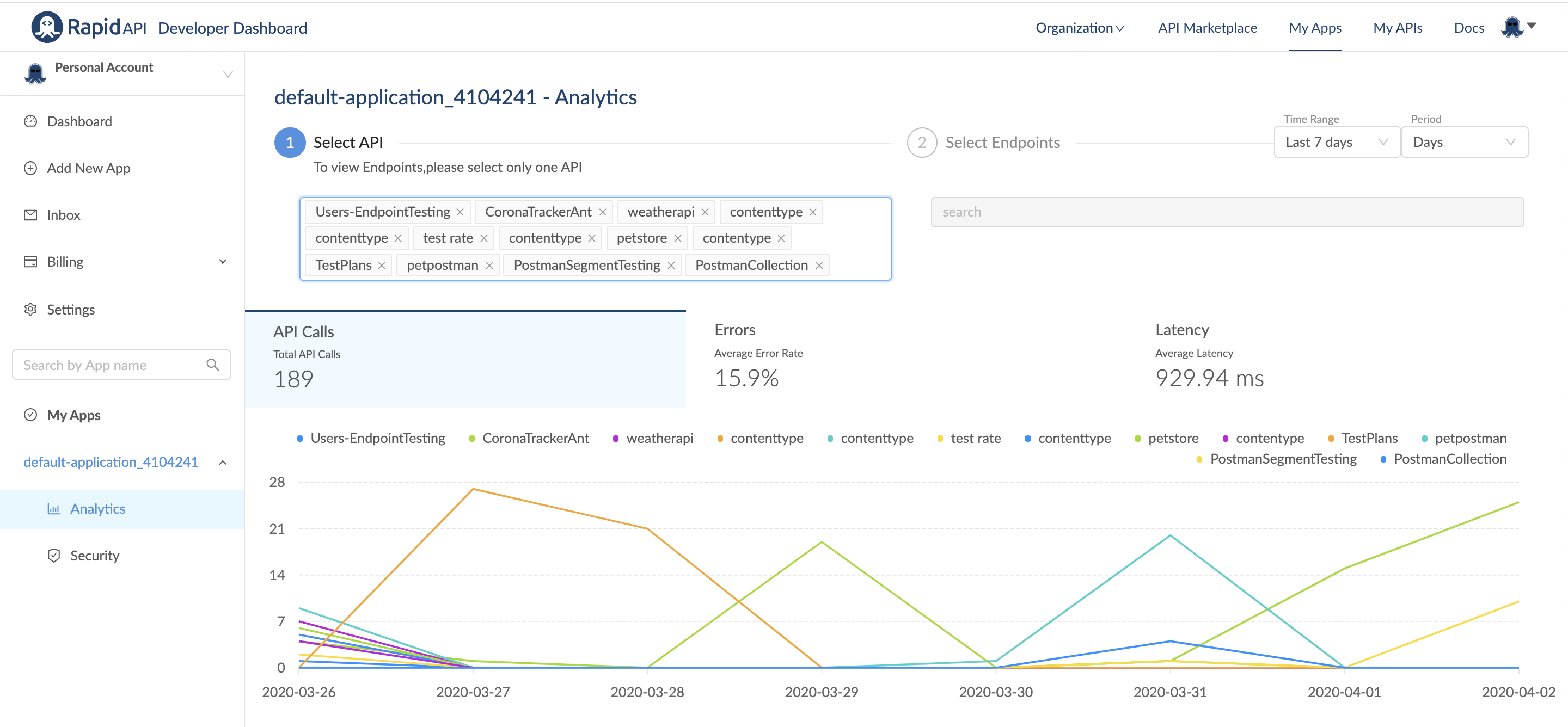Image resolution: width=1568 pixels, height=727 pixels.
Task: Open API Marketplace link in header
Action: pyautogui.click(x=1206, y=28)
